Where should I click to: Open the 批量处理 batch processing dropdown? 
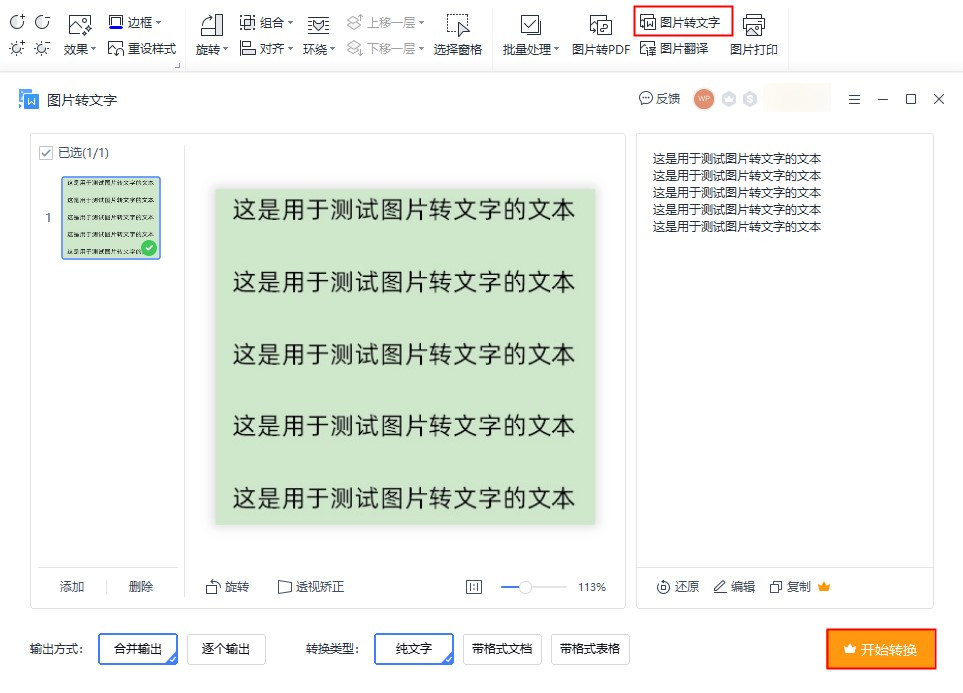[x=531, y=36]
